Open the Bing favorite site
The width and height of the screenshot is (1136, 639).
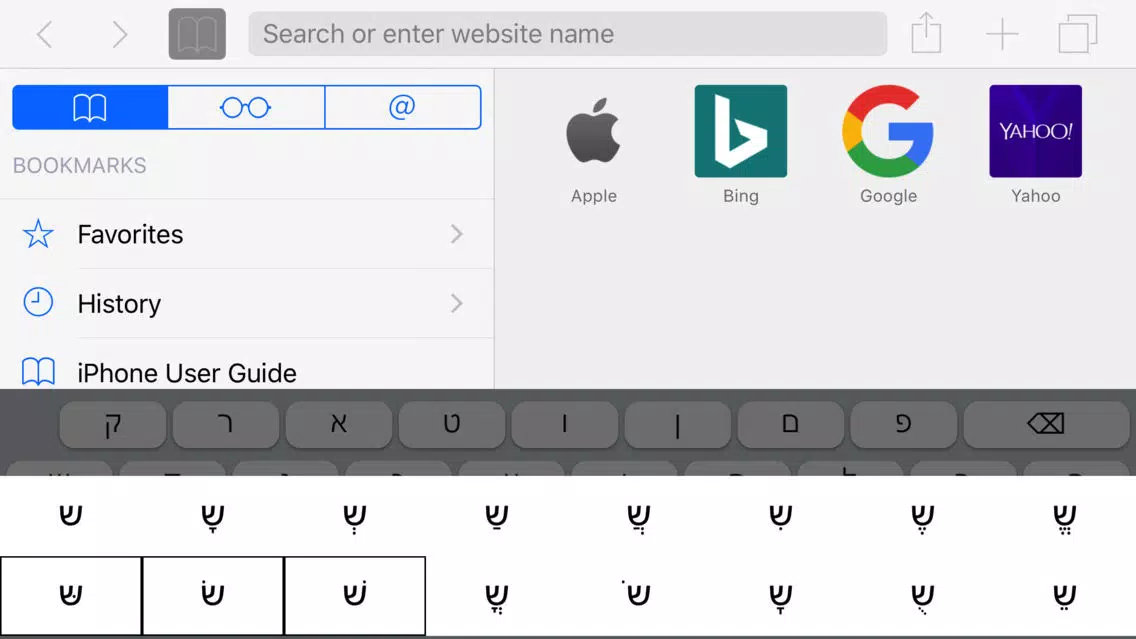pos(740,145)
